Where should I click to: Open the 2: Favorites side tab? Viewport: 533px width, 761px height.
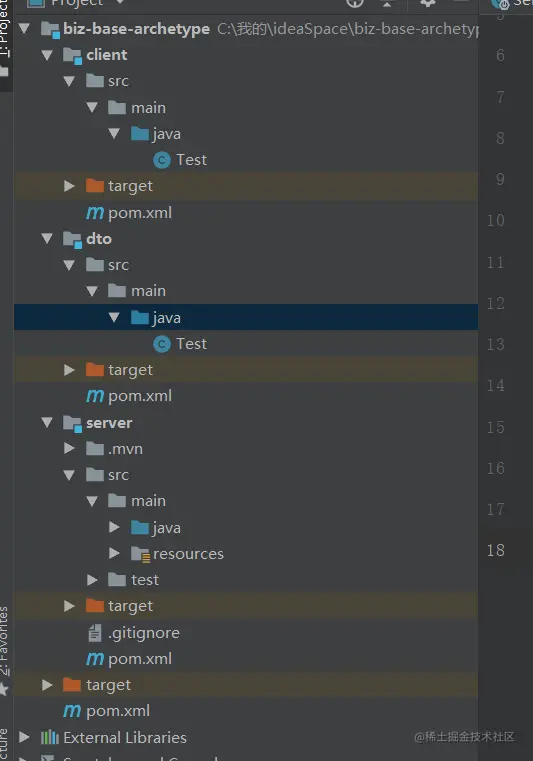(x=4, y=641)
